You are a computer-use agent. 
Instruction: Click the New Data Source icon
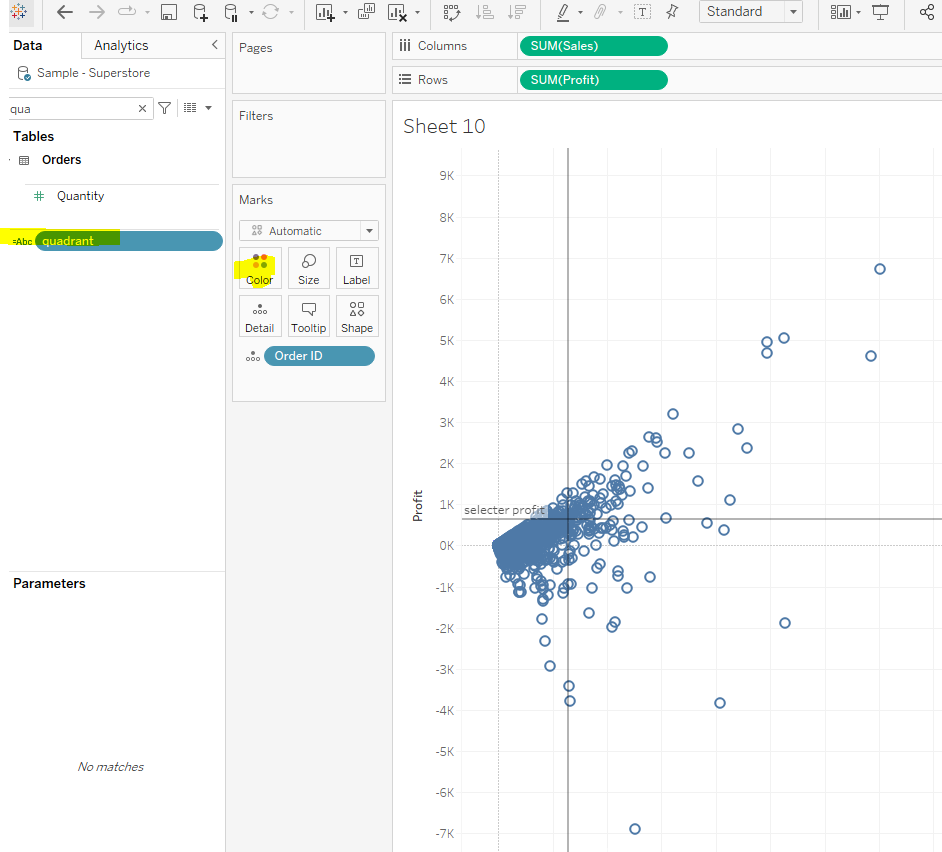pos(200,12)
